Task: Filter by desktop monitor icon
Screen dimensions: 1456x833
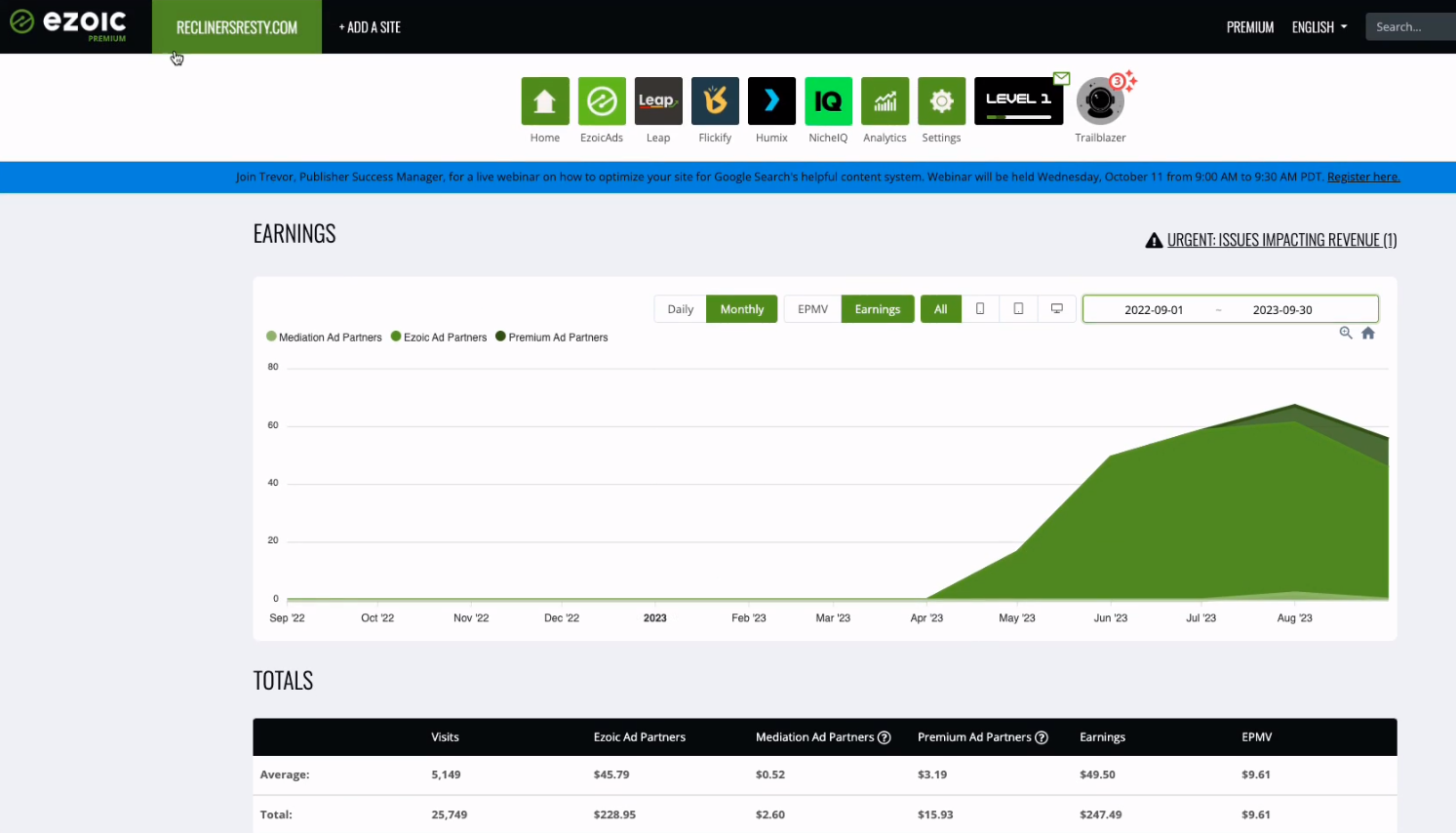Action: click(1056, 309)
